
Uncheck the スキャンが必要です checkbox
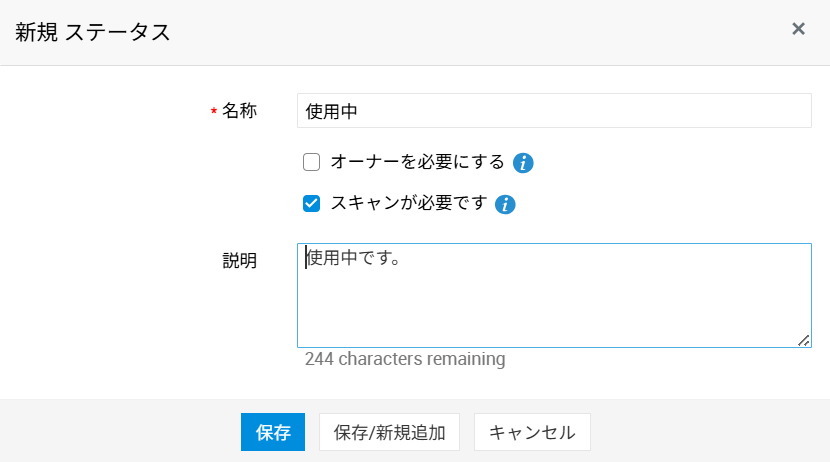311,204
